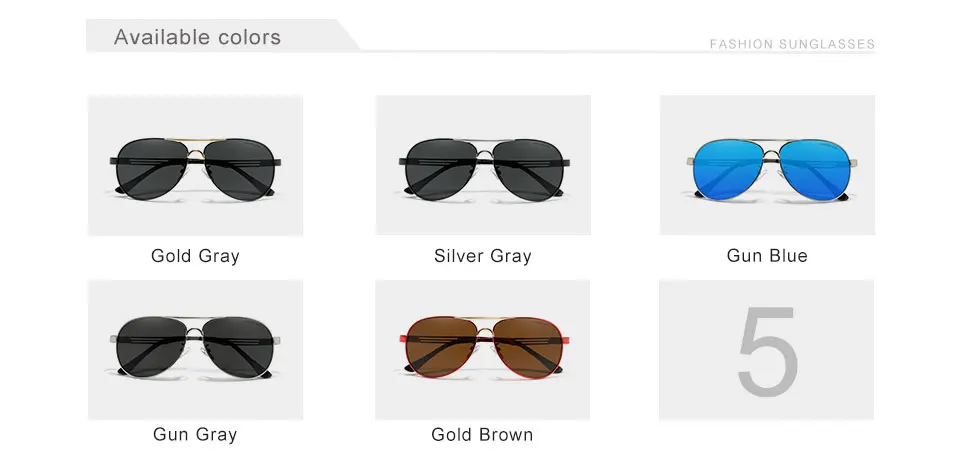
Task: Click the "FASHION SUNGLASSES" header text
Action: point(792,44)
